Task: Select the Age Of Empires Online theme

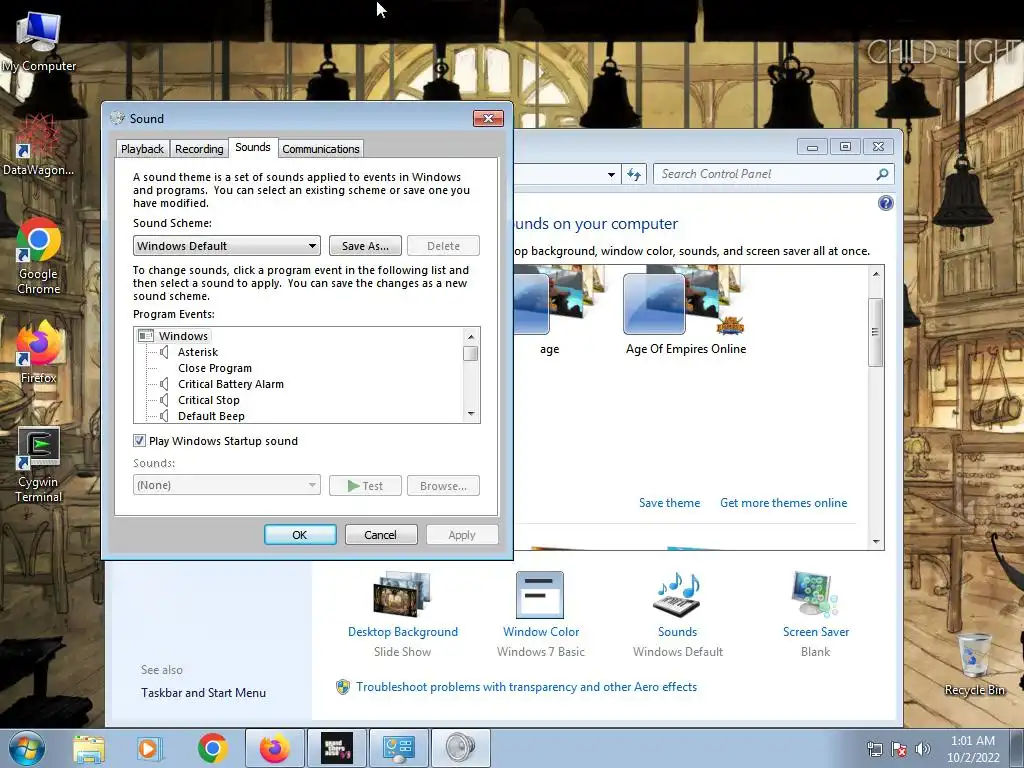Action: (686, 312)
